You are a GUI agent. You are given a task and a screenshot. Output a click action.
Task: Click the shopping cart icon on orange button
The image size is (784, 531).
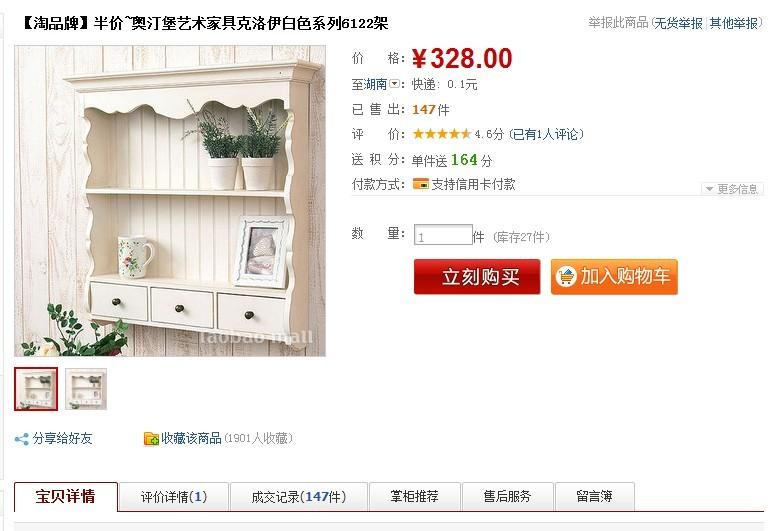coord(566,276)
